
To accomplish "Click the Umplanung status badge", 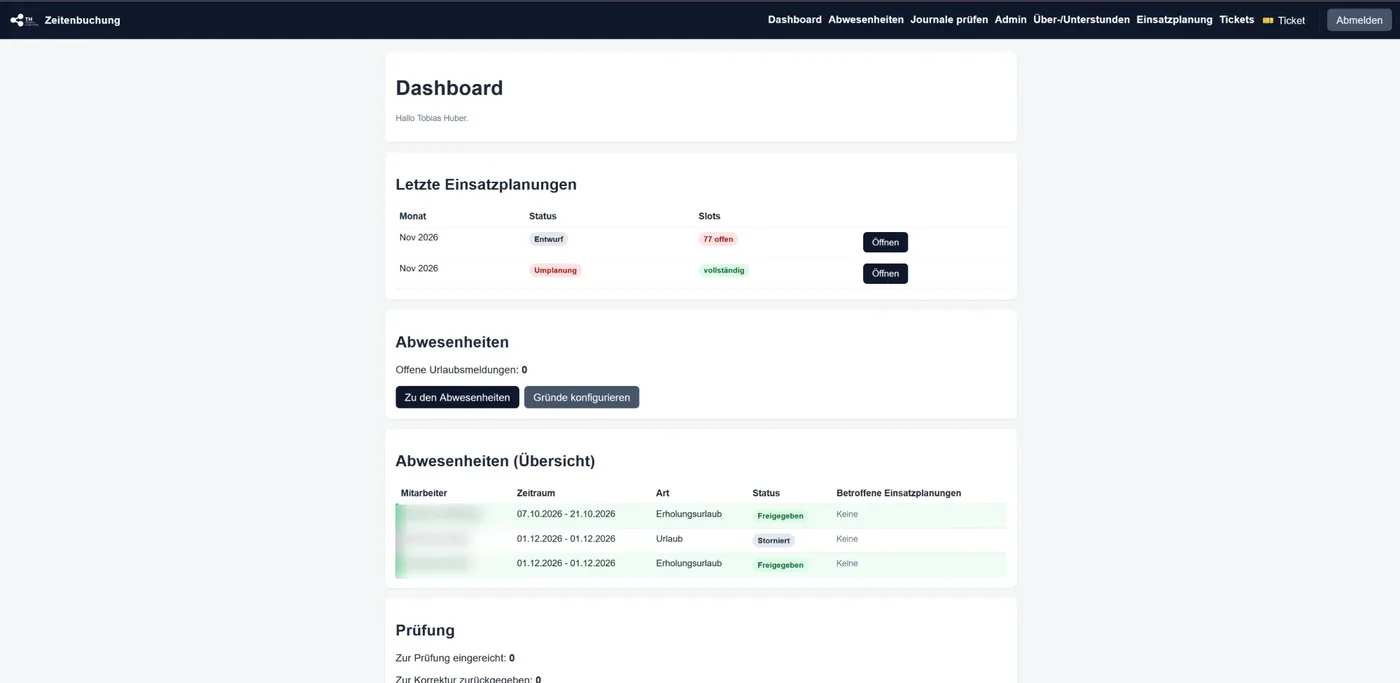I will click(555, 270).
